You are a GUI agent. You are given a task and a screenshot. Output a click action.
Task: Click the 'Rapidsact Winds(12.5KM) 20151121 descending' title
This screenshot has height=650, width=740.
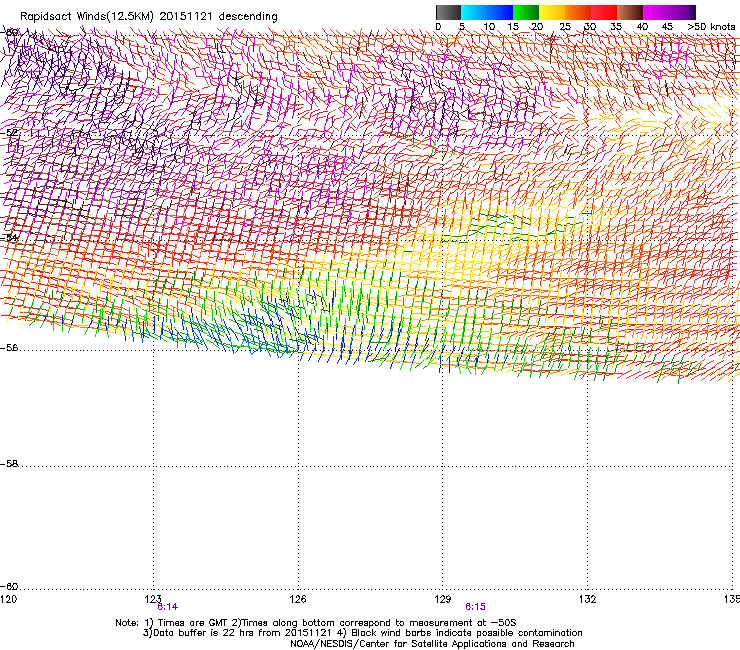pyautogui.click(x=149, y=17)
